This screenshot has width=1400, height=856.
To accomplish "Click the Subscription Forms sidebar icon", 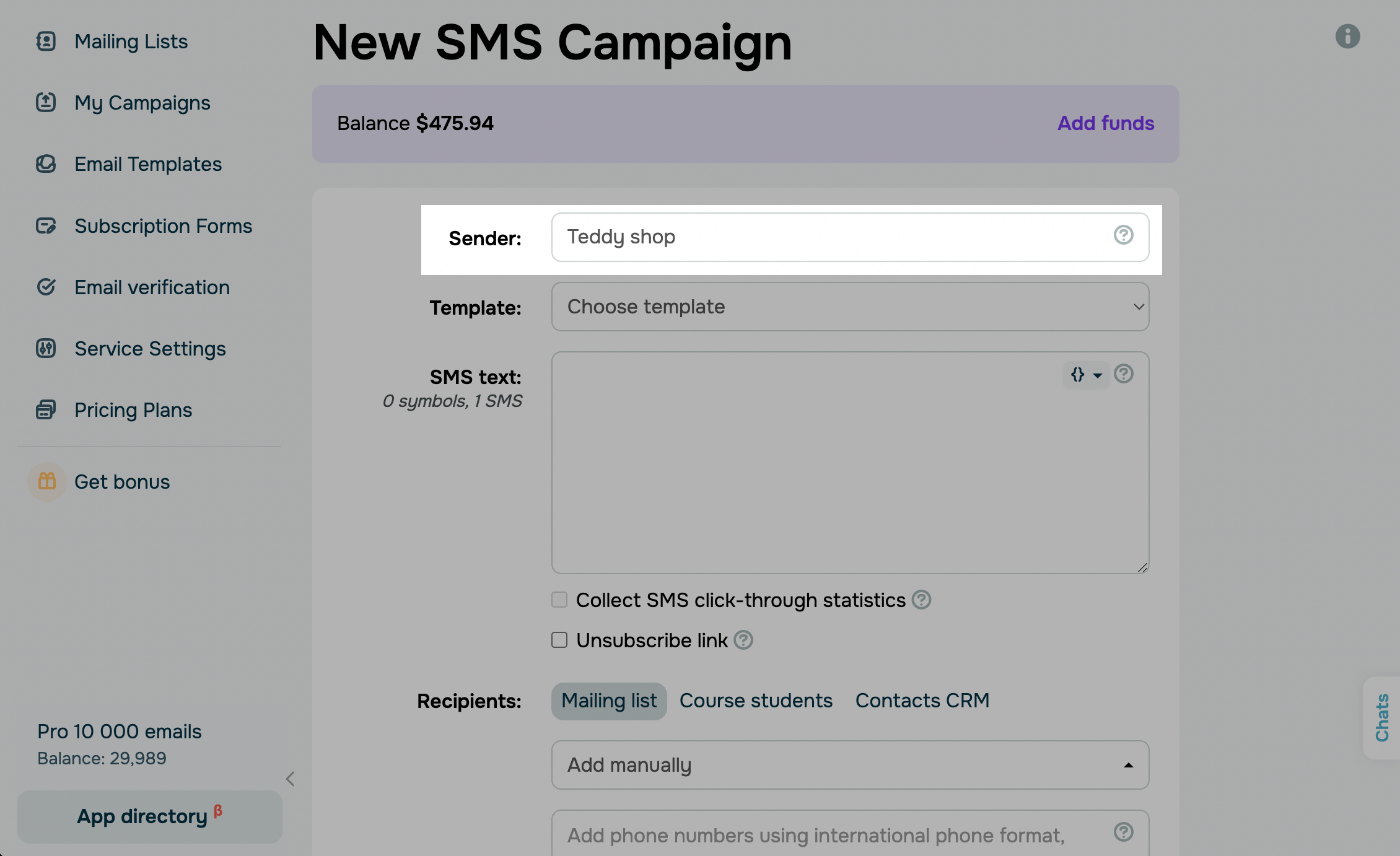I will (46, 226).
